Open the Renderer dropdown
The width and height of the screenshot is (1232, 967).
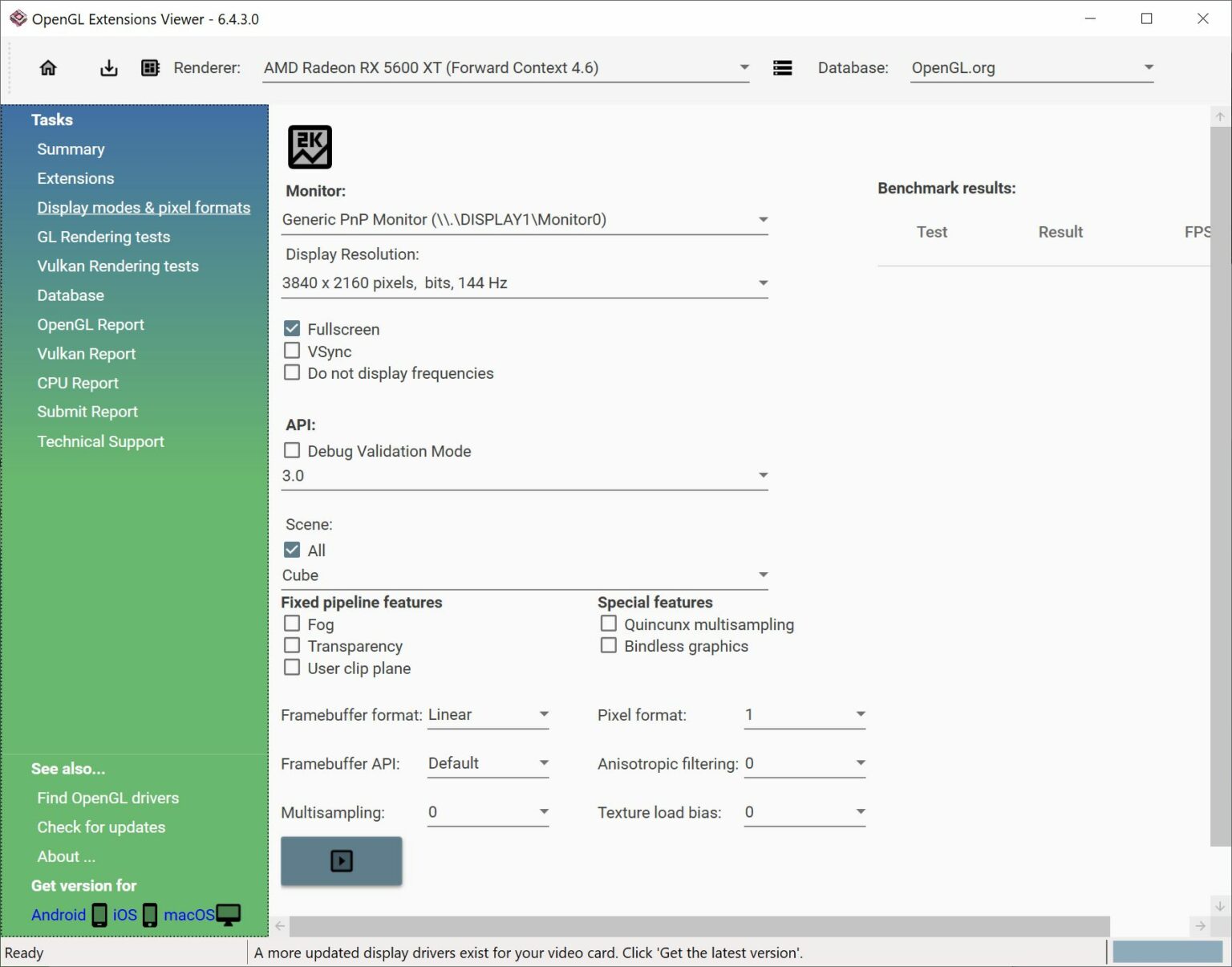click(x=506, y=68)
